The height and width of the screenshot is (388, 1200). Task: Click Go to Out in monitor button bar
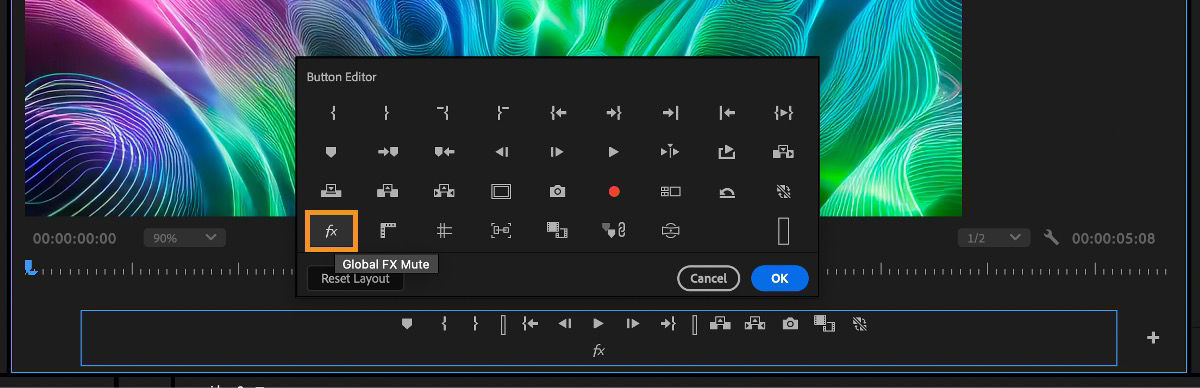click(x=667, y=323)
